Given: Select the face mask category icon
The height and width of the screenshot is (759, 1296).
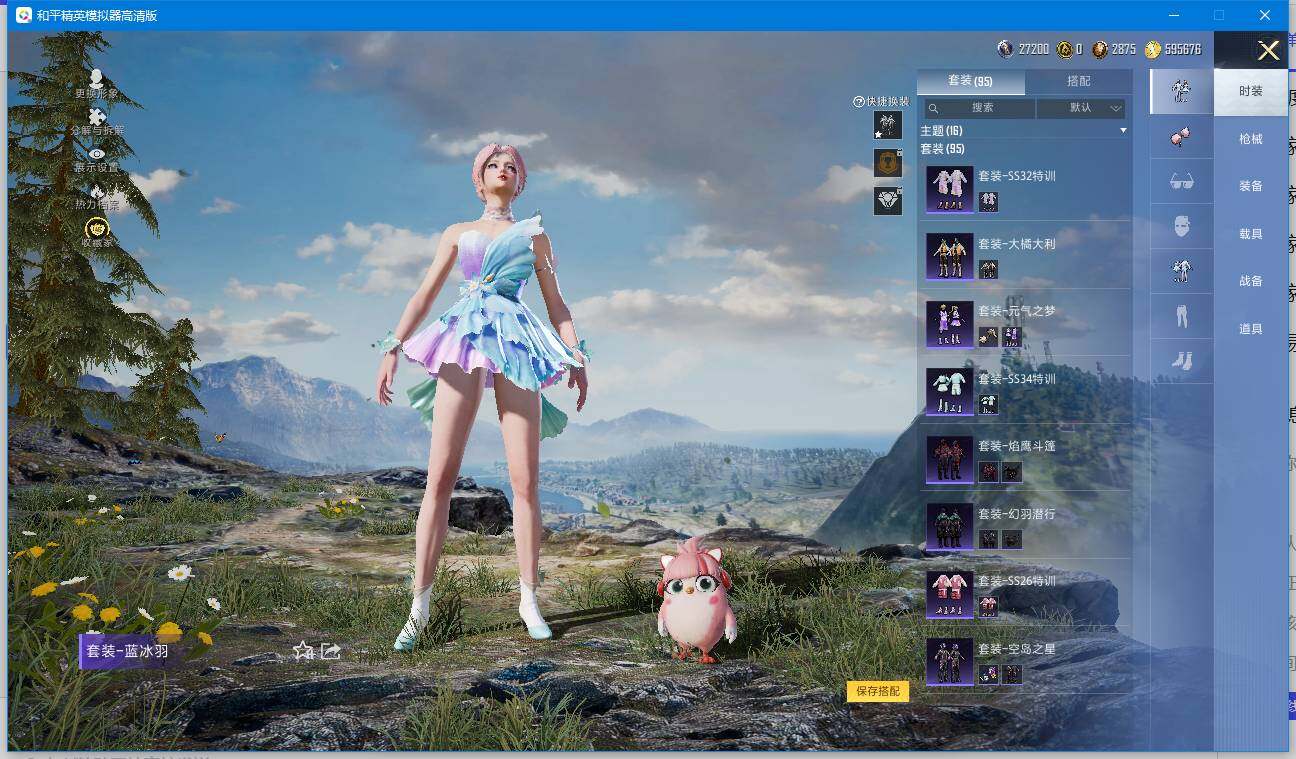Looking at the screenshot, I should coord(1181,226).
